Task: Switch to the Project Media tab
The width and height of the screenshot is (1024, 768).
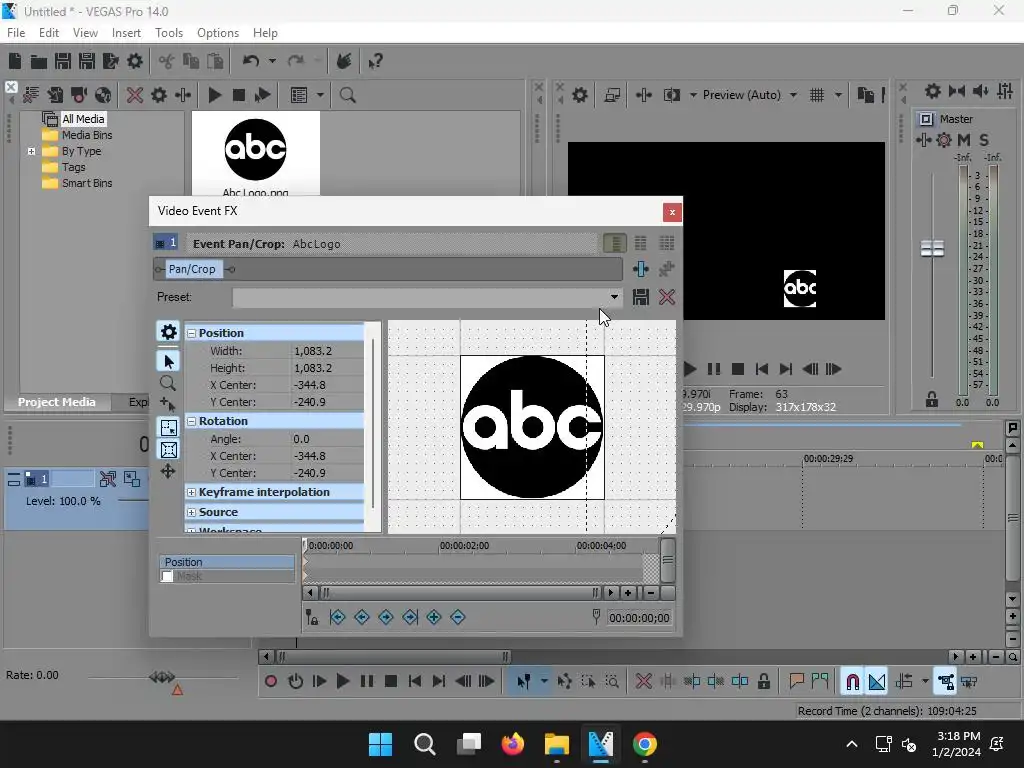Action: click(56, 402)
